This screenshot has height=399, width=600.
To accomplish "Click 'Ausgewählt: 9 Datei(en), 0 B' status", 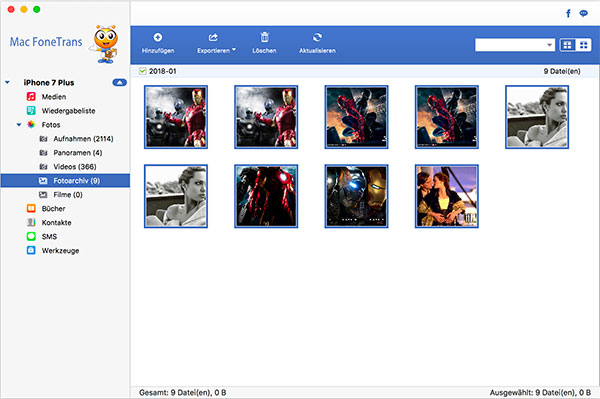I will coord(540,392).
